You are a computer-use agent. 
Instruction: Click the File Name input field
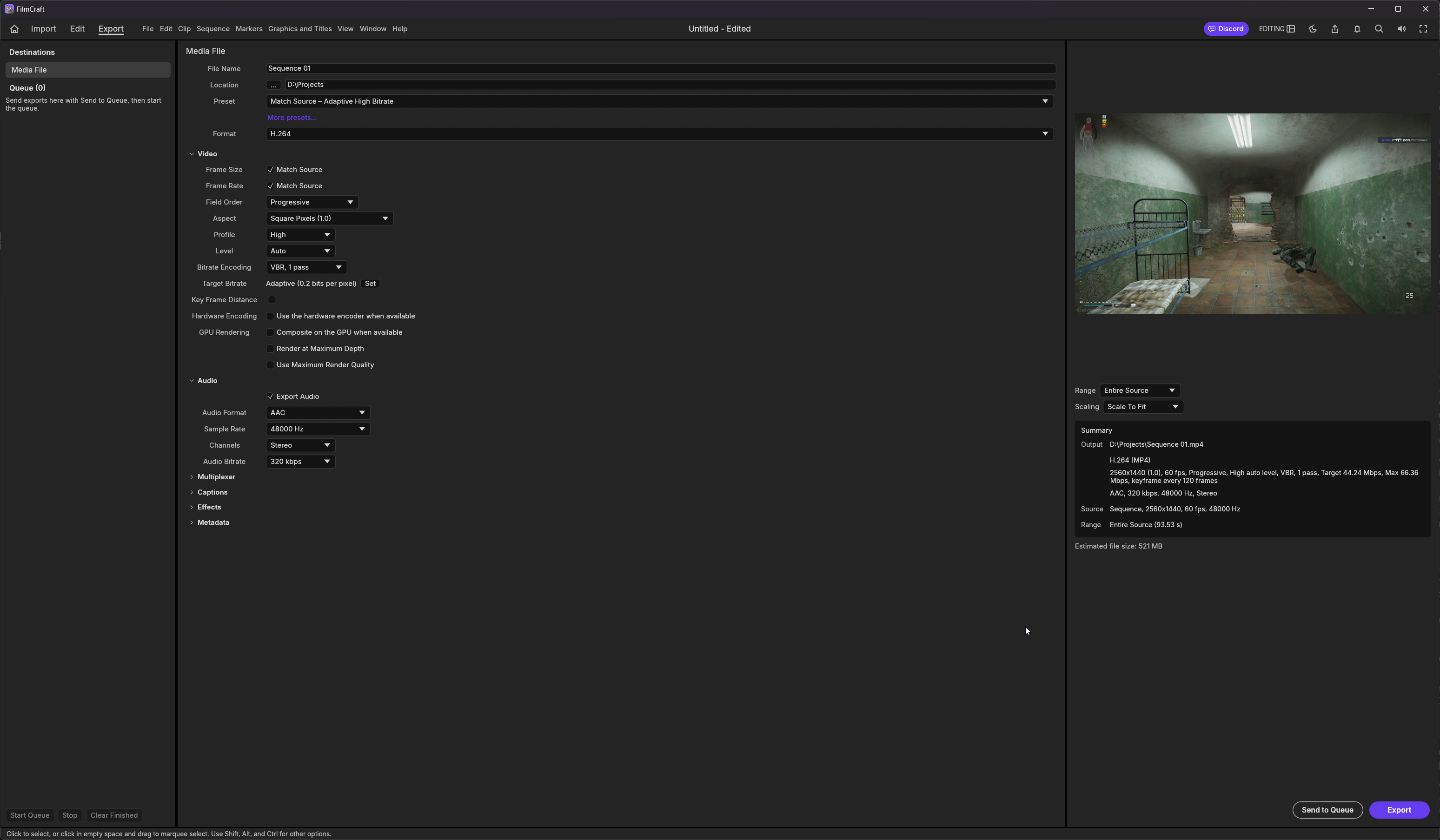click(661, 69)
